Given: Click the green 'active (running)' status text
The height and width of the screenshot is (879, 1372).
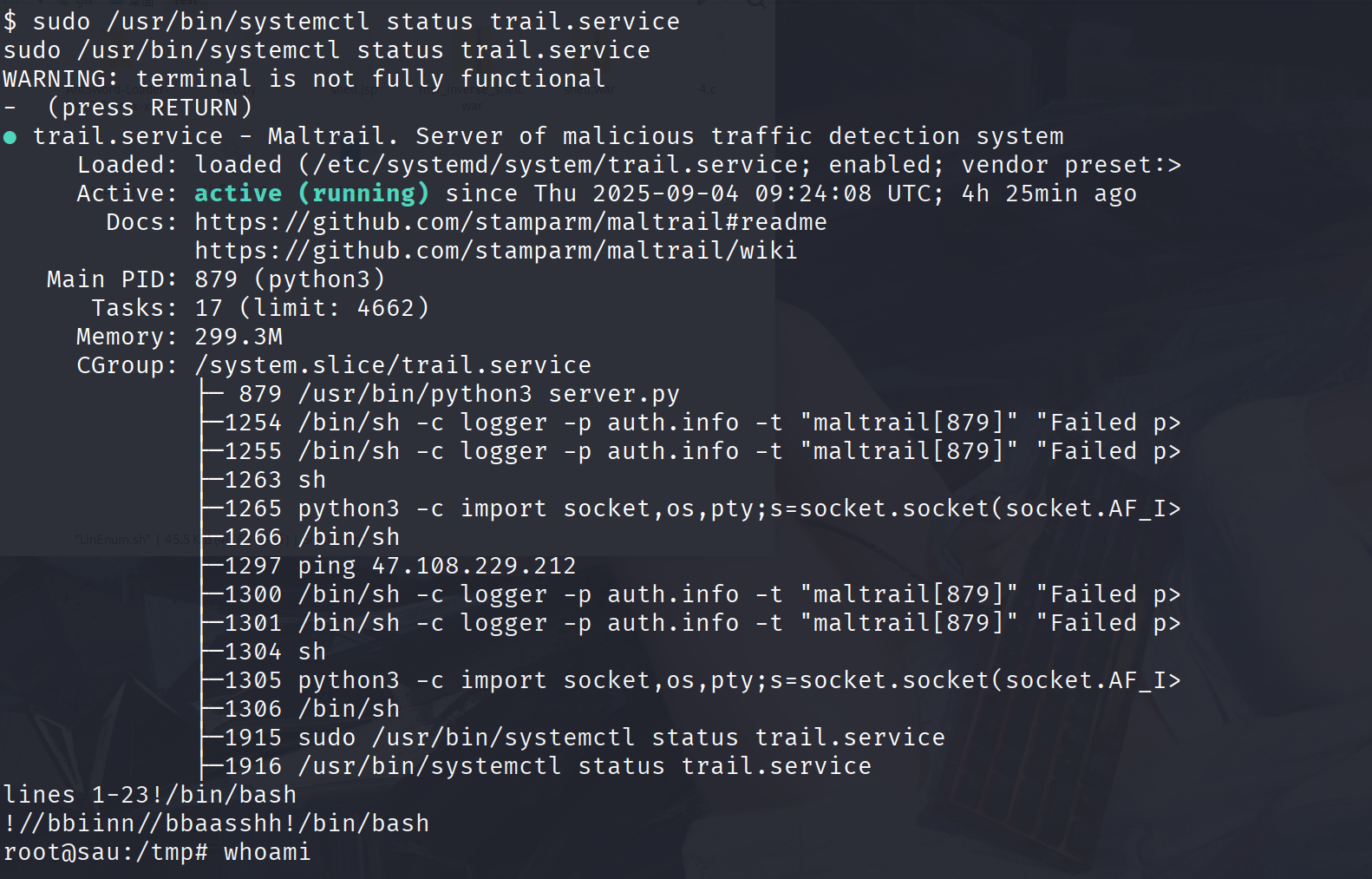Looking at the screenshot, I should 311,194.
